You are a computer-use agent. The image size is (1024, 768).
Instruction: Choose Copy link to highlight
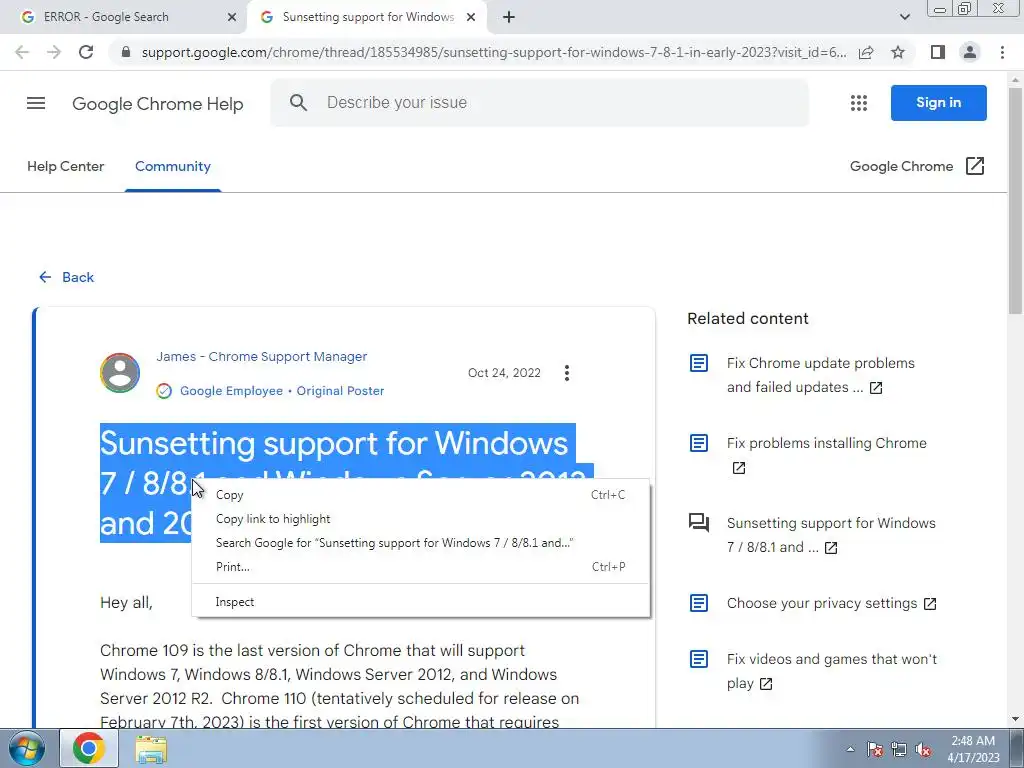[421, 519]
